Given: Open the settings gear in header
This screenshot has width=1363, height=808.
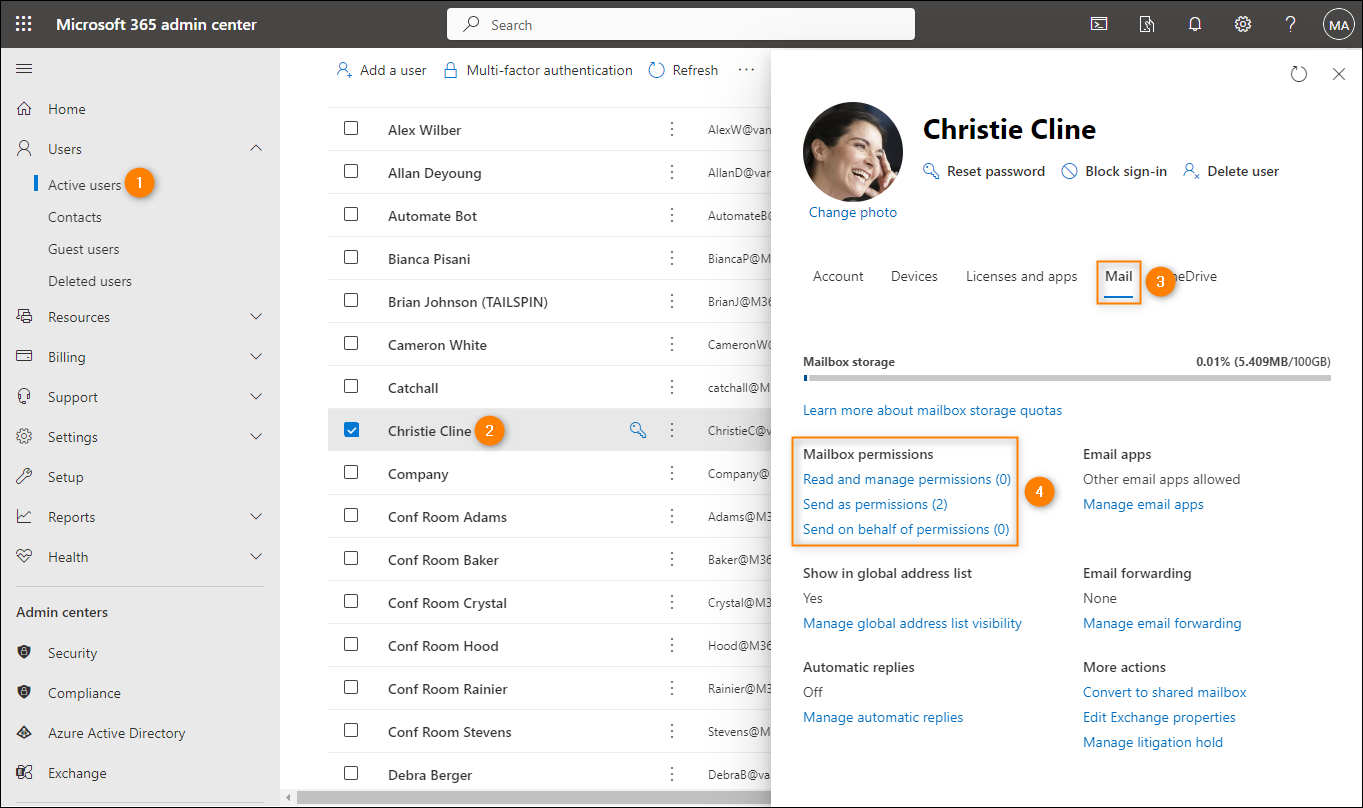Looking at the screenshot, I should pos(1243,24).
